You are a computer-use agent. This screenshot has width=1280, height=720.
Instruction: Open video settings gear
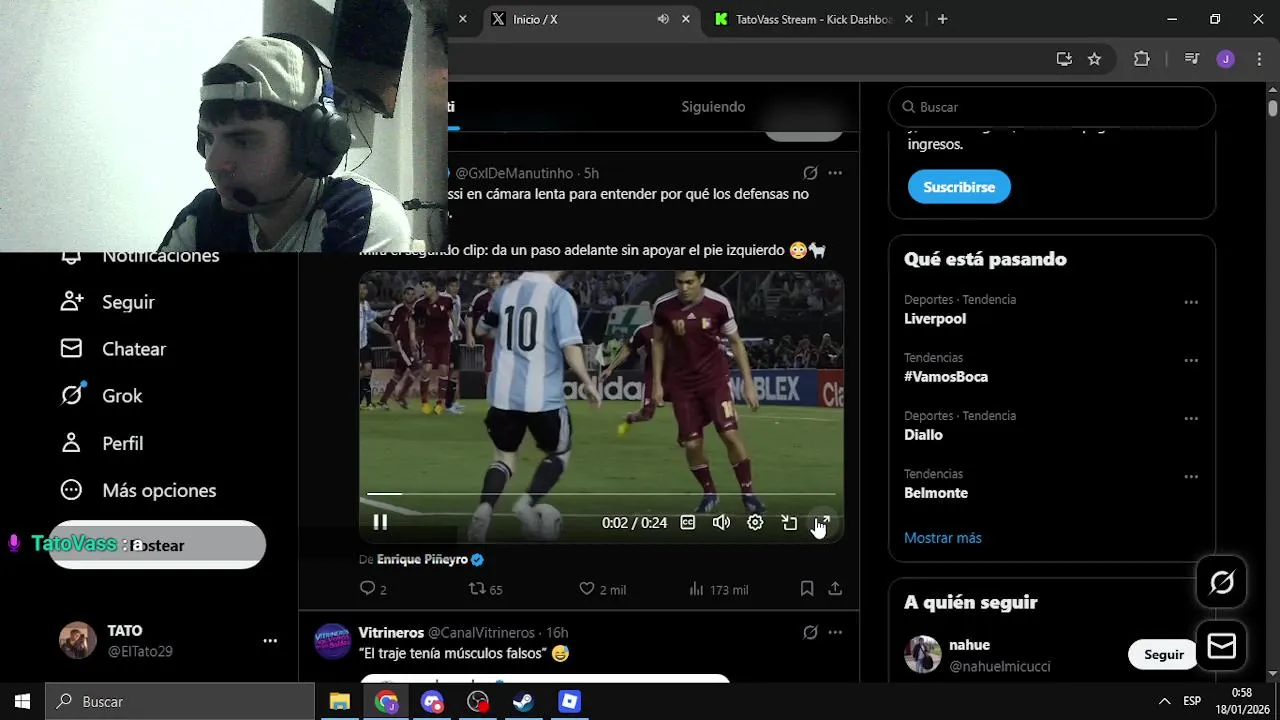(x=755, y=522)
